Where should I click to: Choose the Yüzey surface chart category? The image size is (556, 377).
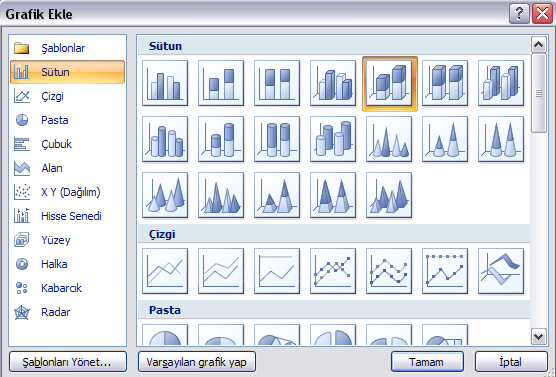tap(67, 240)
